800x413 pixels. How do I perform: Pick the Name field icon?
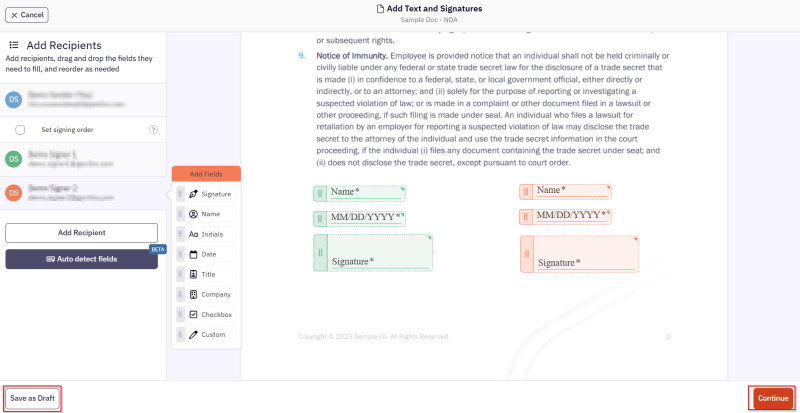[x=194, y=214]
